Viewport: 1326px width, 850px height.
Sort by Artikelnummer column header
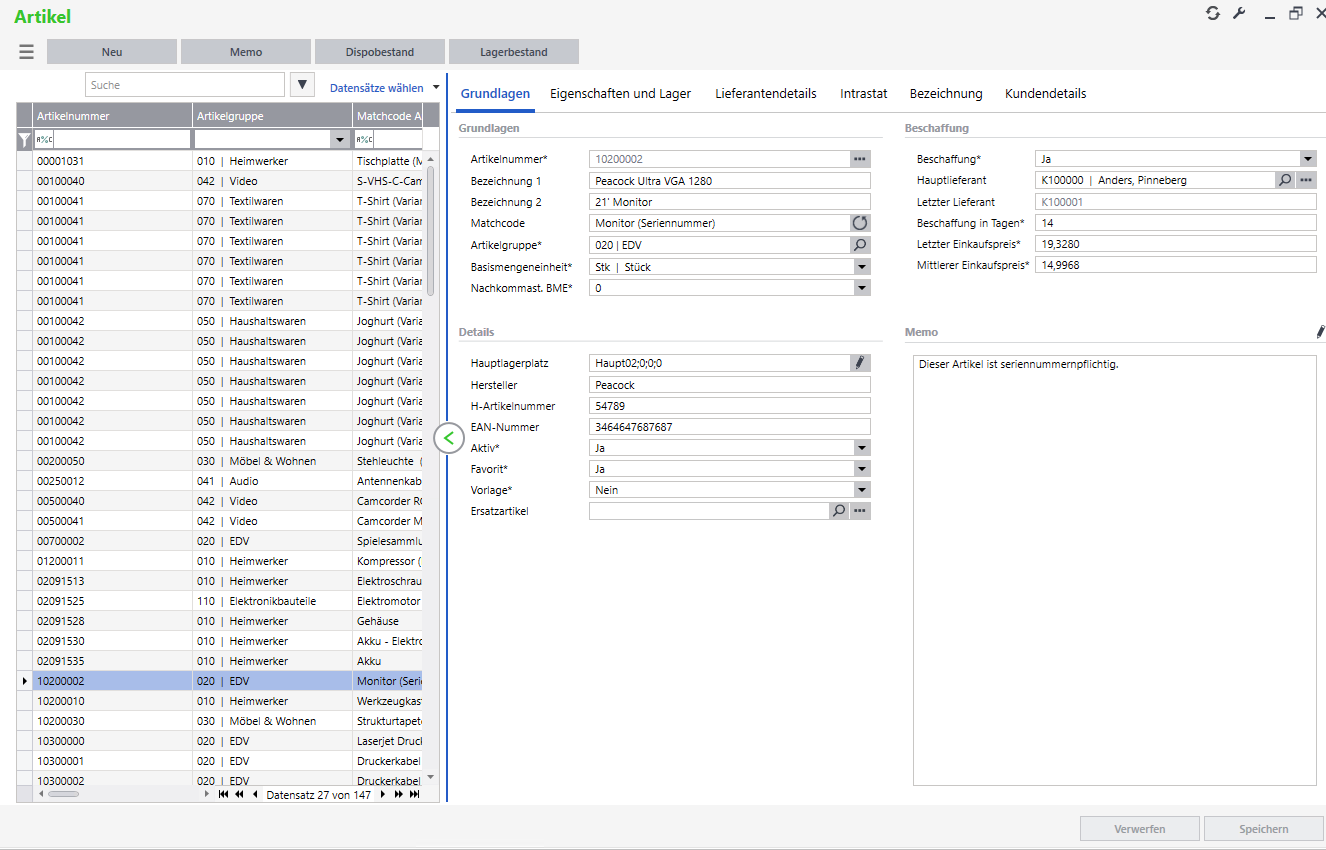click(x=112, y=116)
